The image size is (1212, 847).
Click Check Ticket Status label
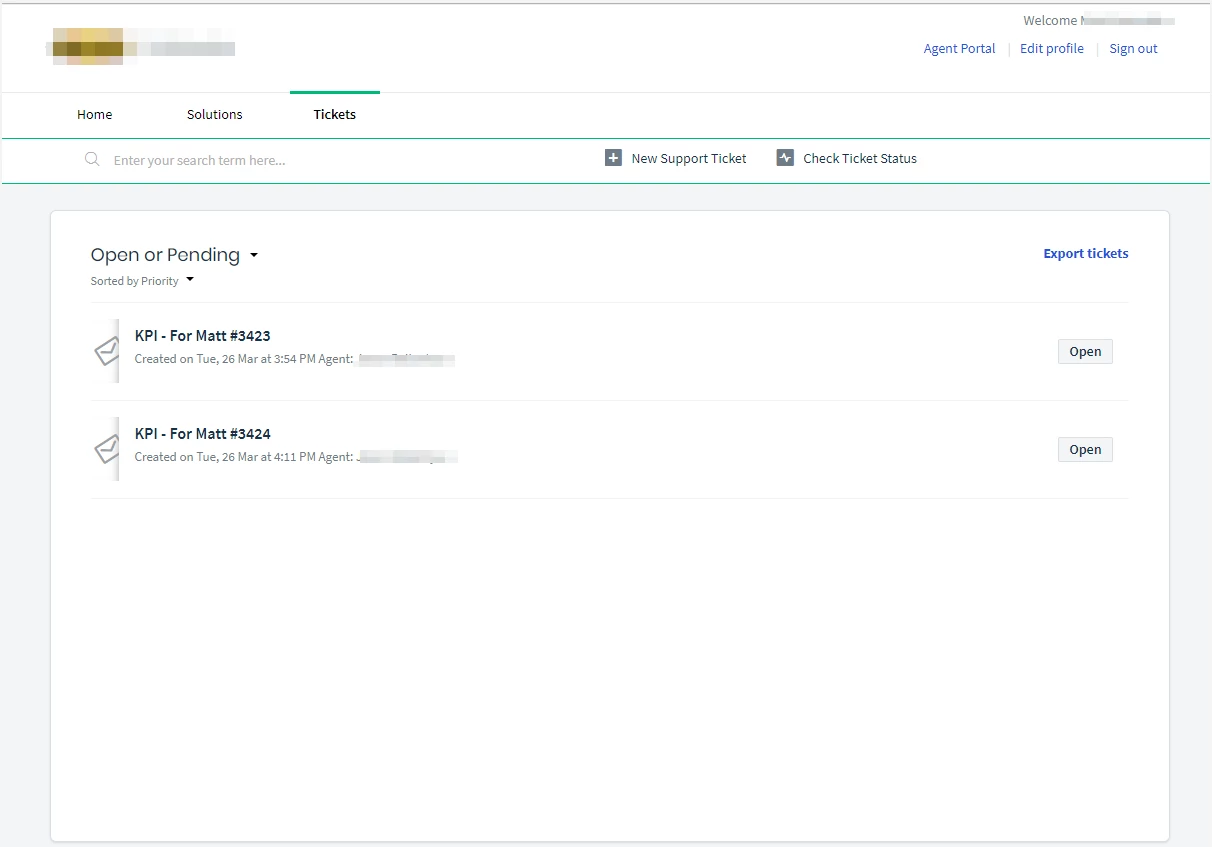tap(860, 158)
